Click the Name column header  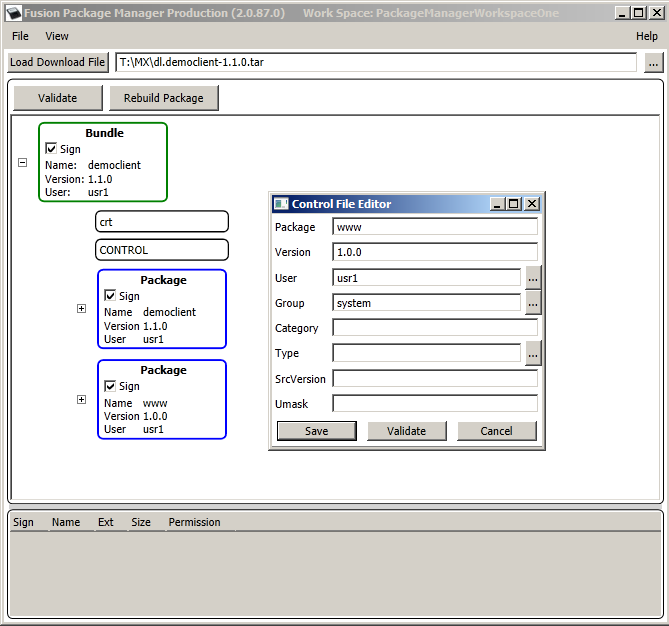[x=66, y=522]
